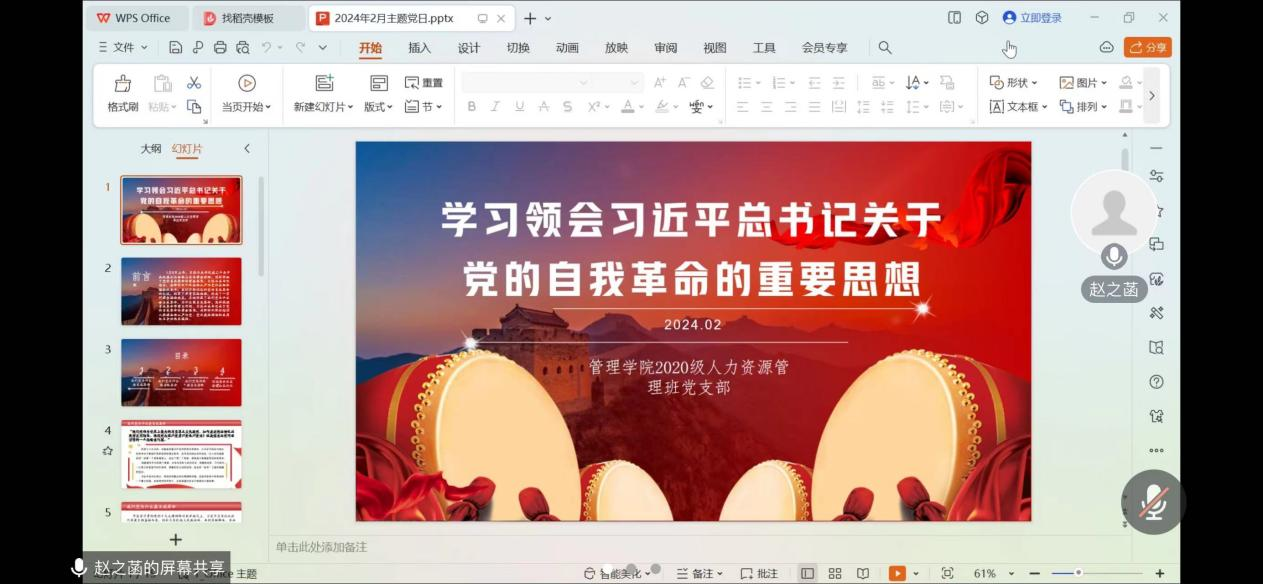Click the Save icon in quick access toolbar

pos(176,47)
